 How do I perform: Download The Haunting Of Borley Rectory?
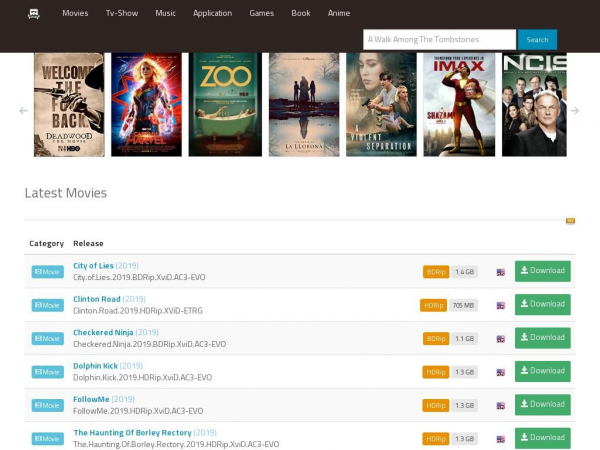click(543, 438)
